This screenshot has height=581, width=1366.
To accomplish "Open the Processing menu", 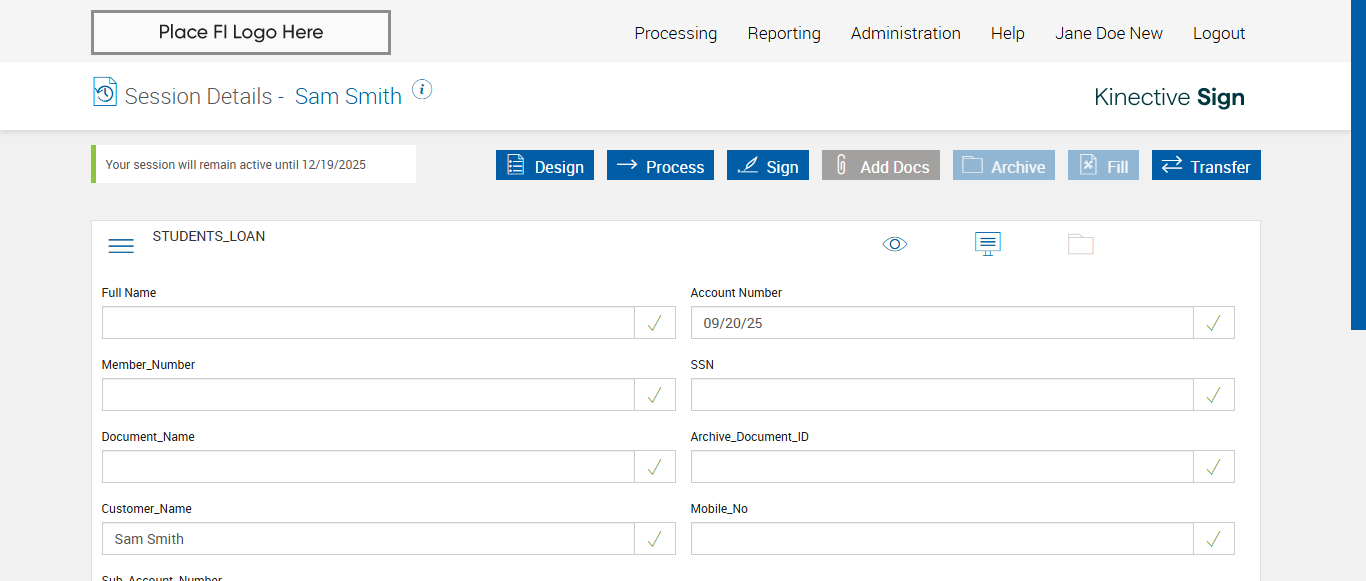I will [x=676, y=33].
